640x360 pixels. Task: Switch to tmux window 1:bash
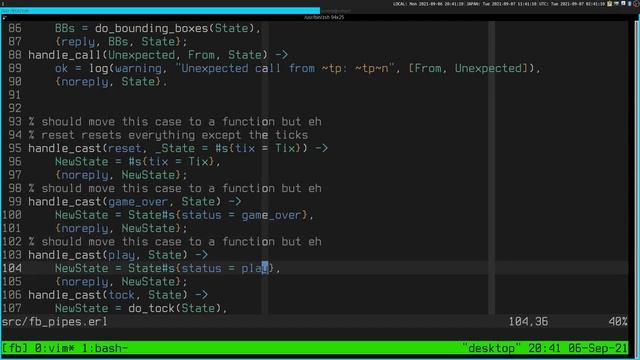click(x=105, y=348)
